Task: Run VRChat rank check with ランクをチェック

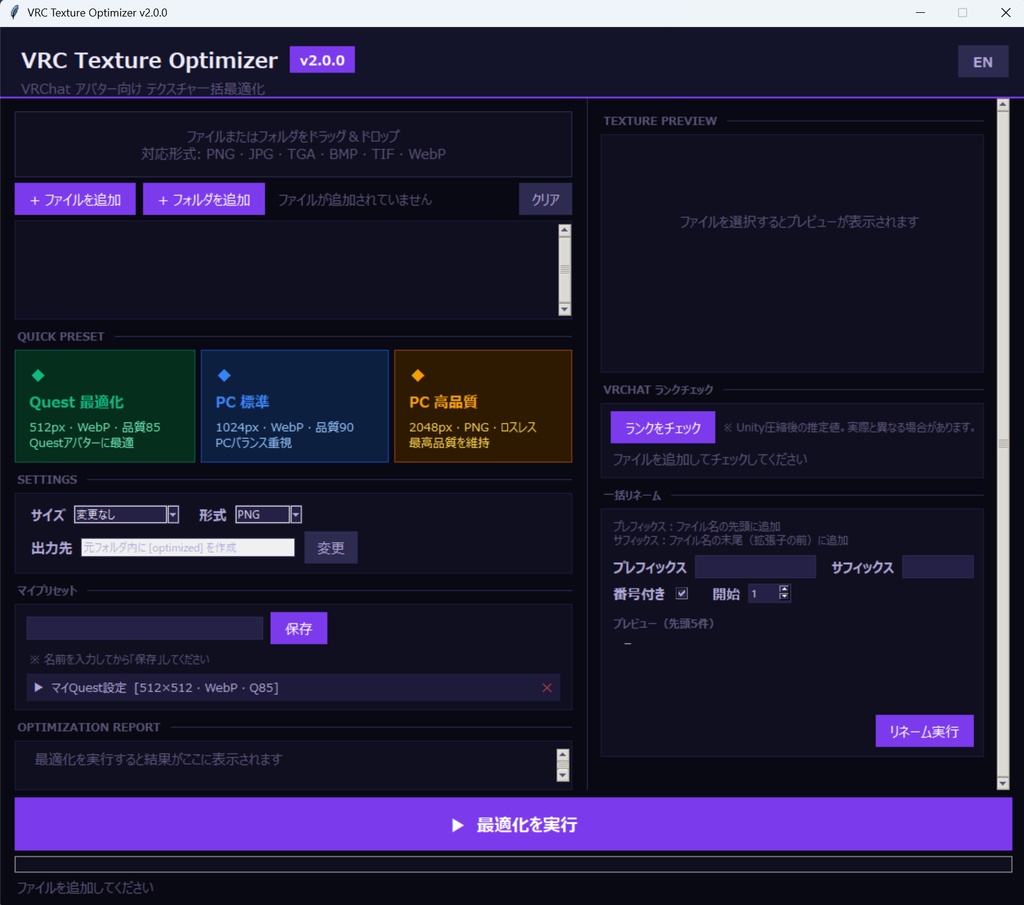Action: [x=662, y=427]
